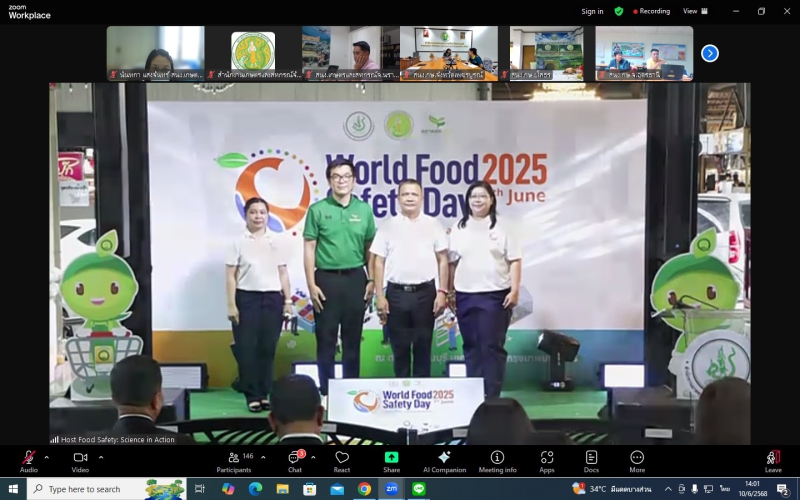Click the connection signal bars icon beside host name

[55, 439]
